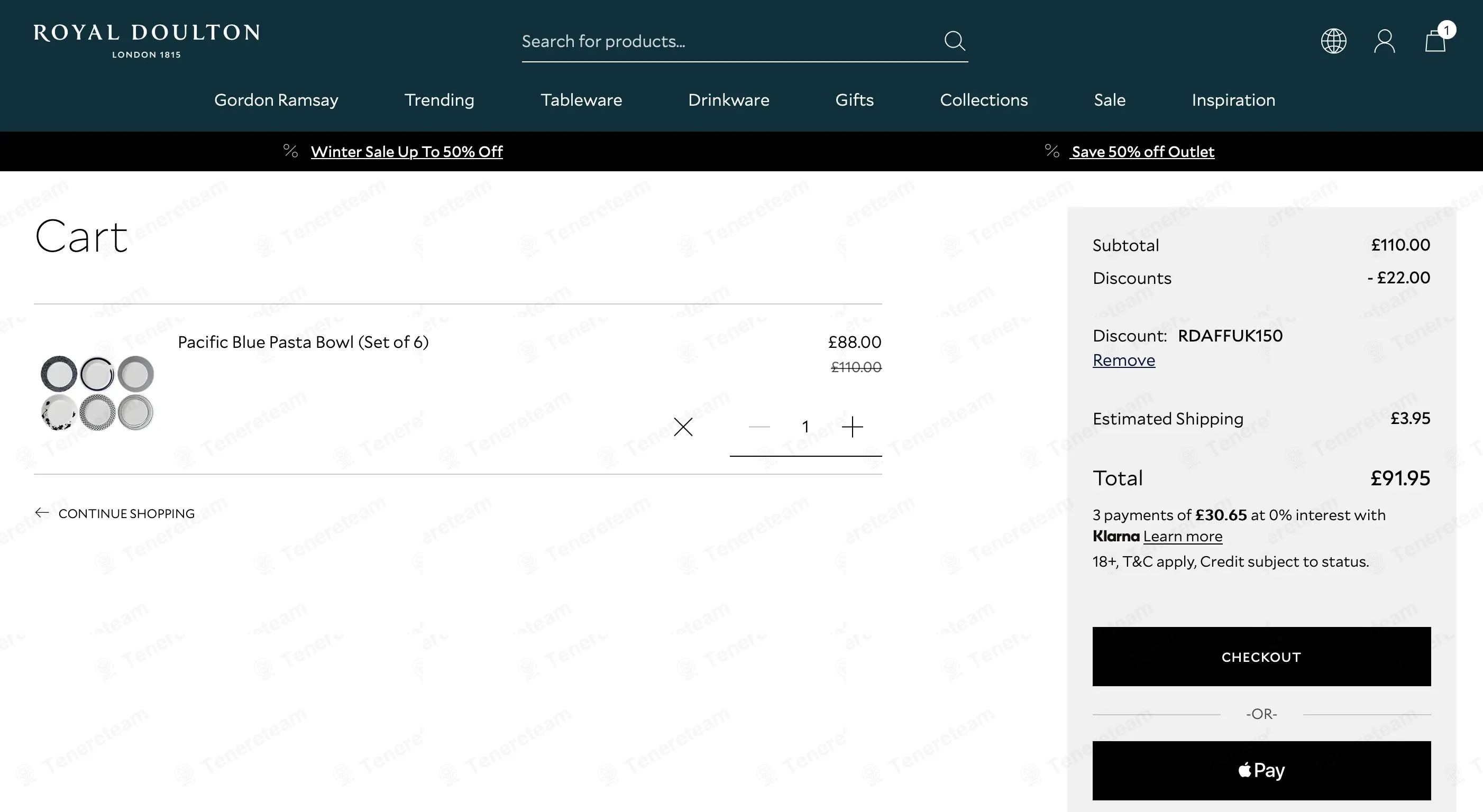Open the Trending menu
The width and height of the screenshot is (1483, 812).
tap(440, 100)
